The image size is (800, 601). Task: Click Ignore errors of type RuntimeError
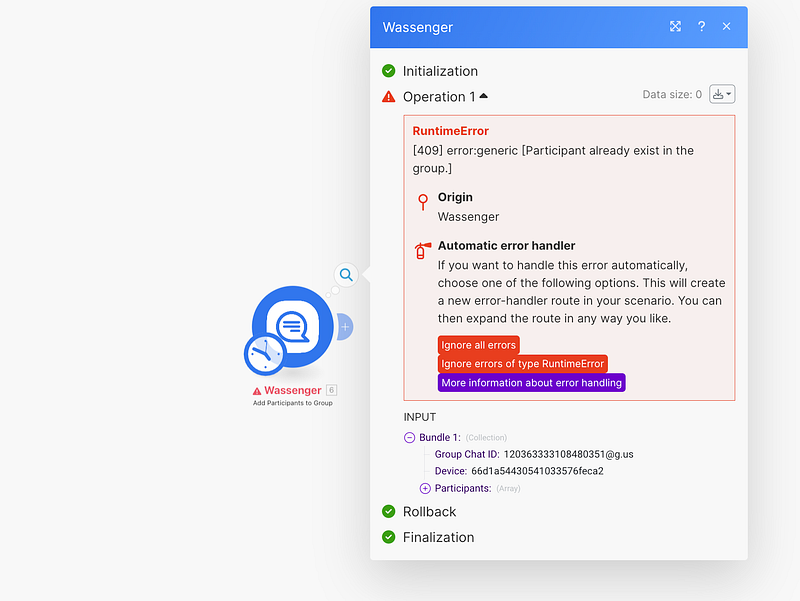[522, 364]
